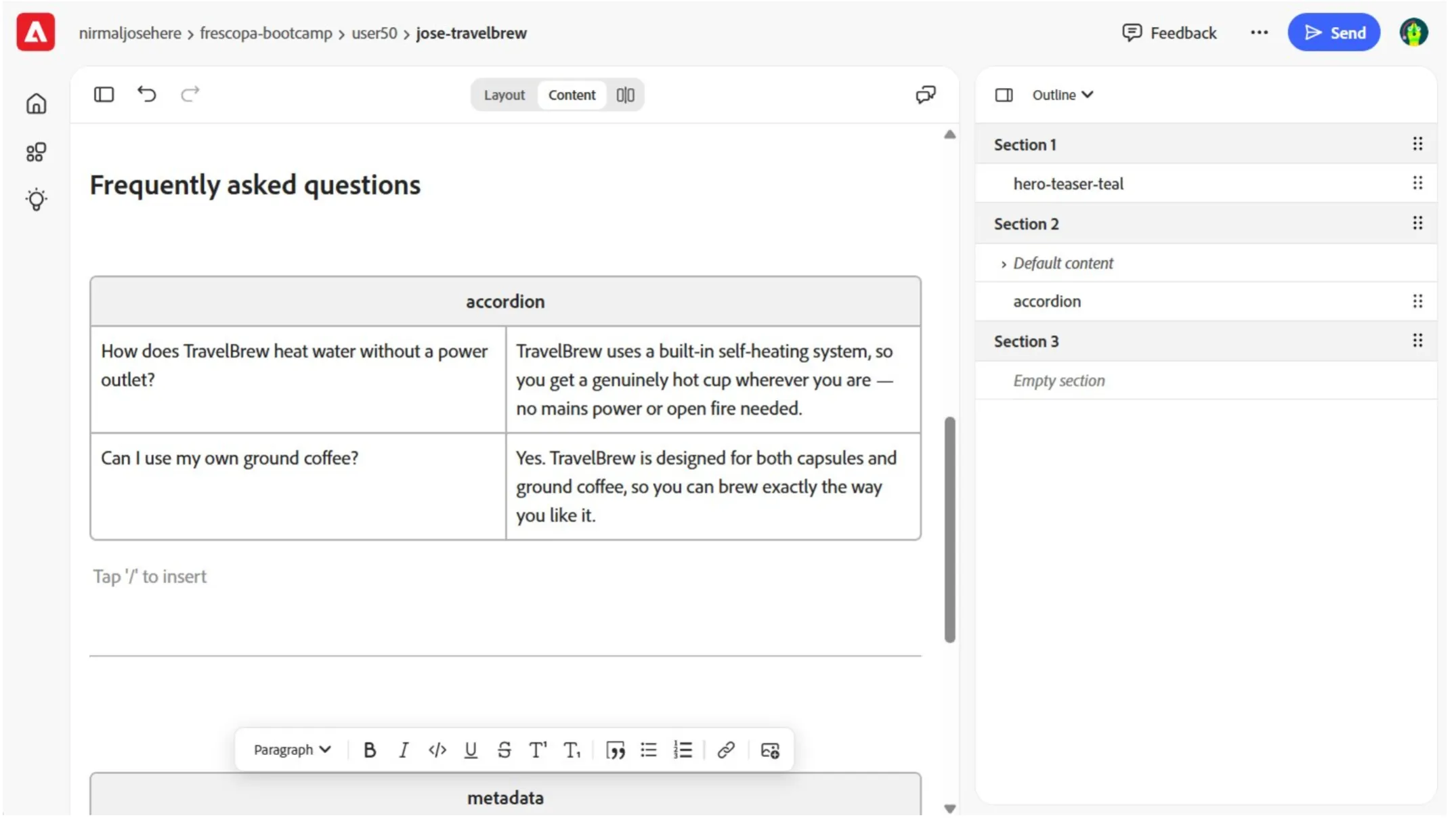Insert a block quote
This screenshot has width=1456, height=822.
tap(616, 751)
